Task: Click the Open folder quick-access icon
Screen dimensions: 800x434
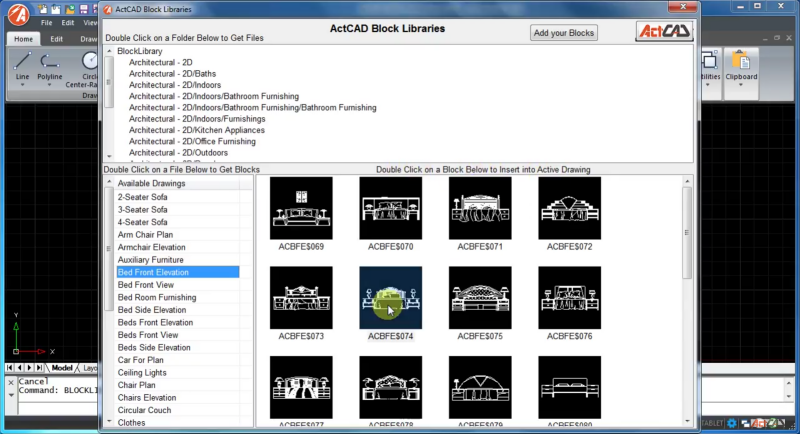Action: tap(70, 9)
